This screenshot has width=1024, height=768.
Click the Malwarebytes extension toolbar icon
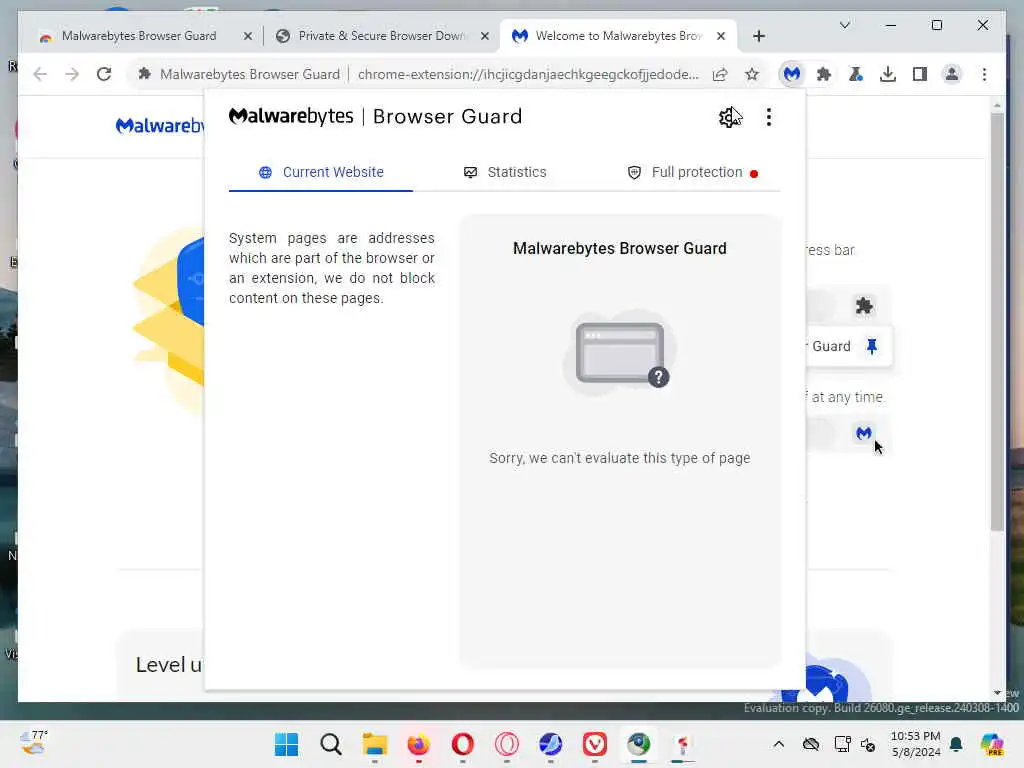click(x=792, y=74)
